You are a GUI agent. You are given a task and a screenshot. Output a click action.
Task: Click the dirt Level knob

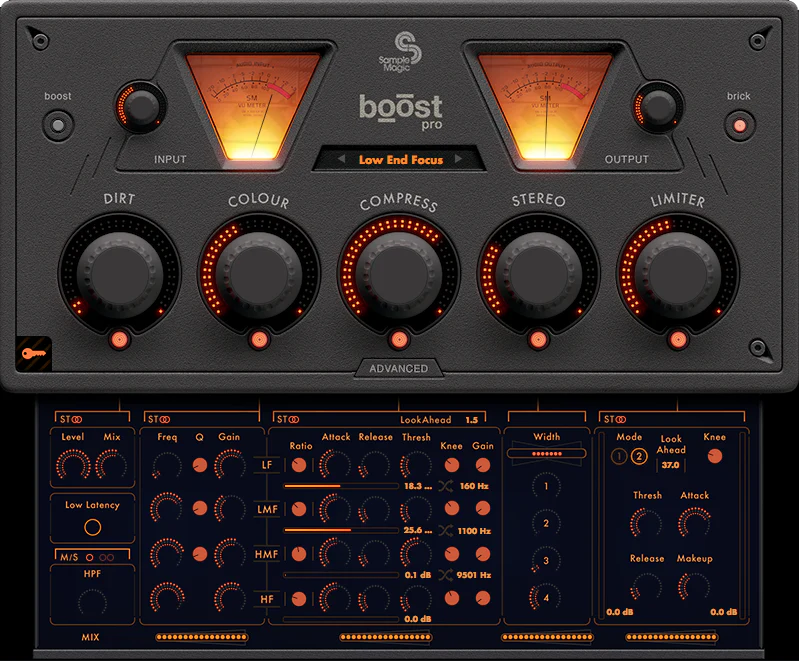73,465
